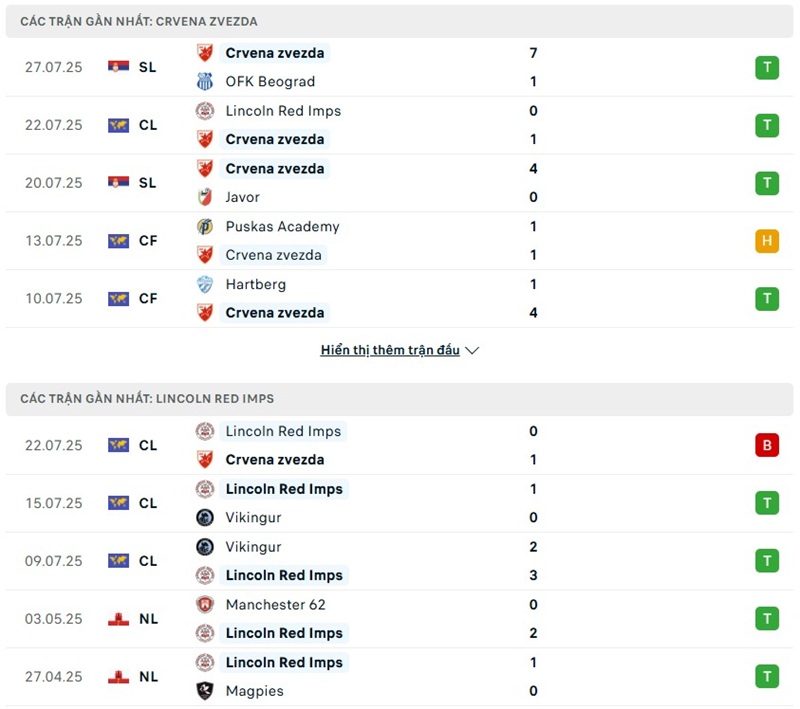Click the Javor club logo icon
The width and height of the screenshot is (800, 709).
[205, 197]
